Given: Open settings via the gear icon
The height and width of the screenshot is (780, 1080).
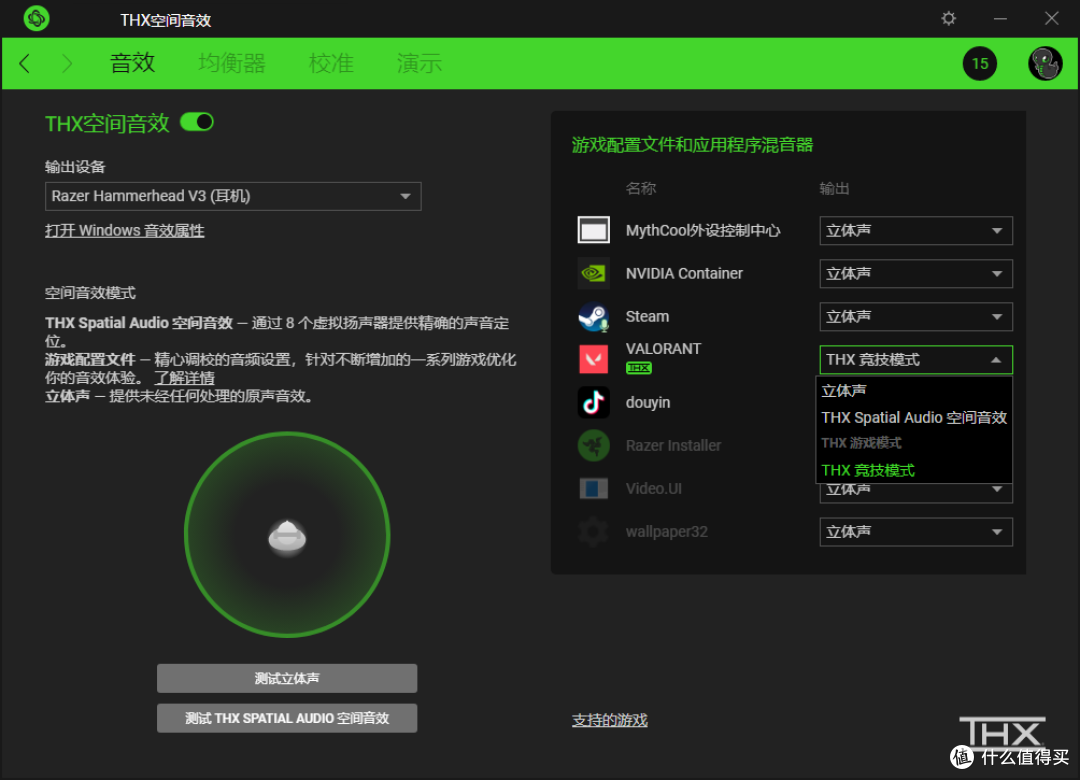Looking at the screenshot, I should pyautogui.click(x=948, y=19).
